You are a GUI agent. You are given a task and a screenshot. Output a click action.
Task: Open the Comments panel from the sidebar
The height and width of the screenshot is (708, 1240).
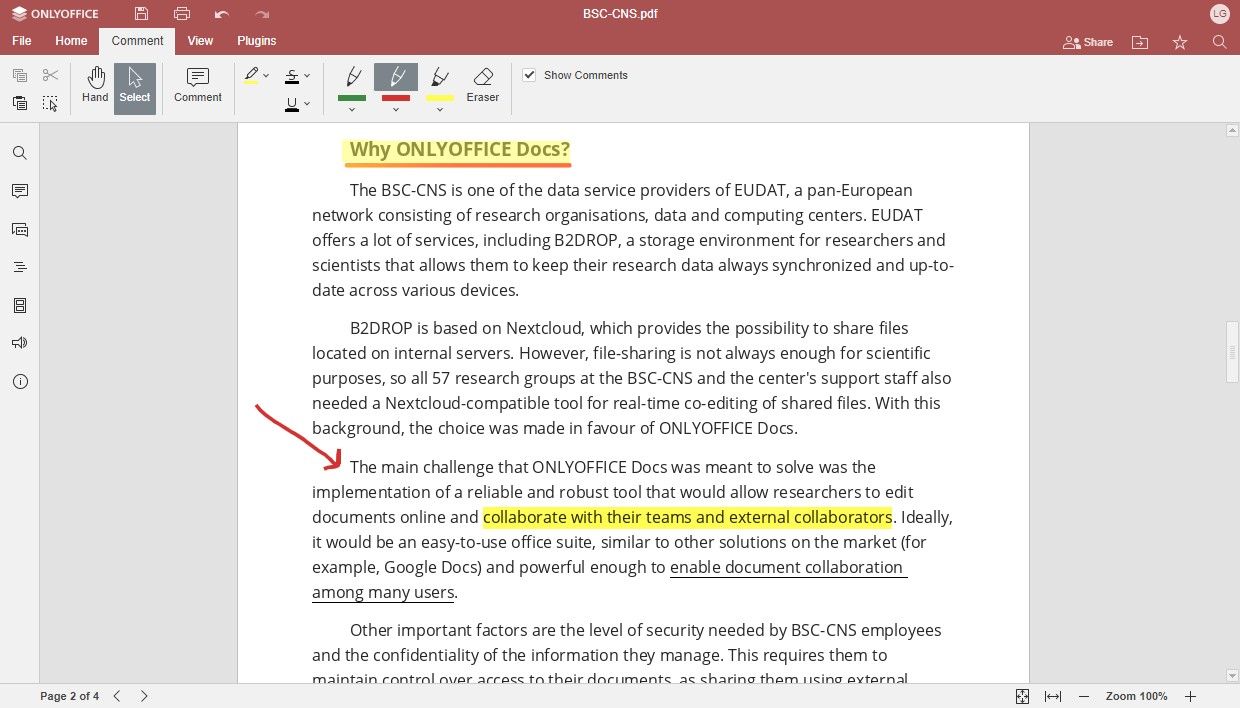[x=20, y=191]
